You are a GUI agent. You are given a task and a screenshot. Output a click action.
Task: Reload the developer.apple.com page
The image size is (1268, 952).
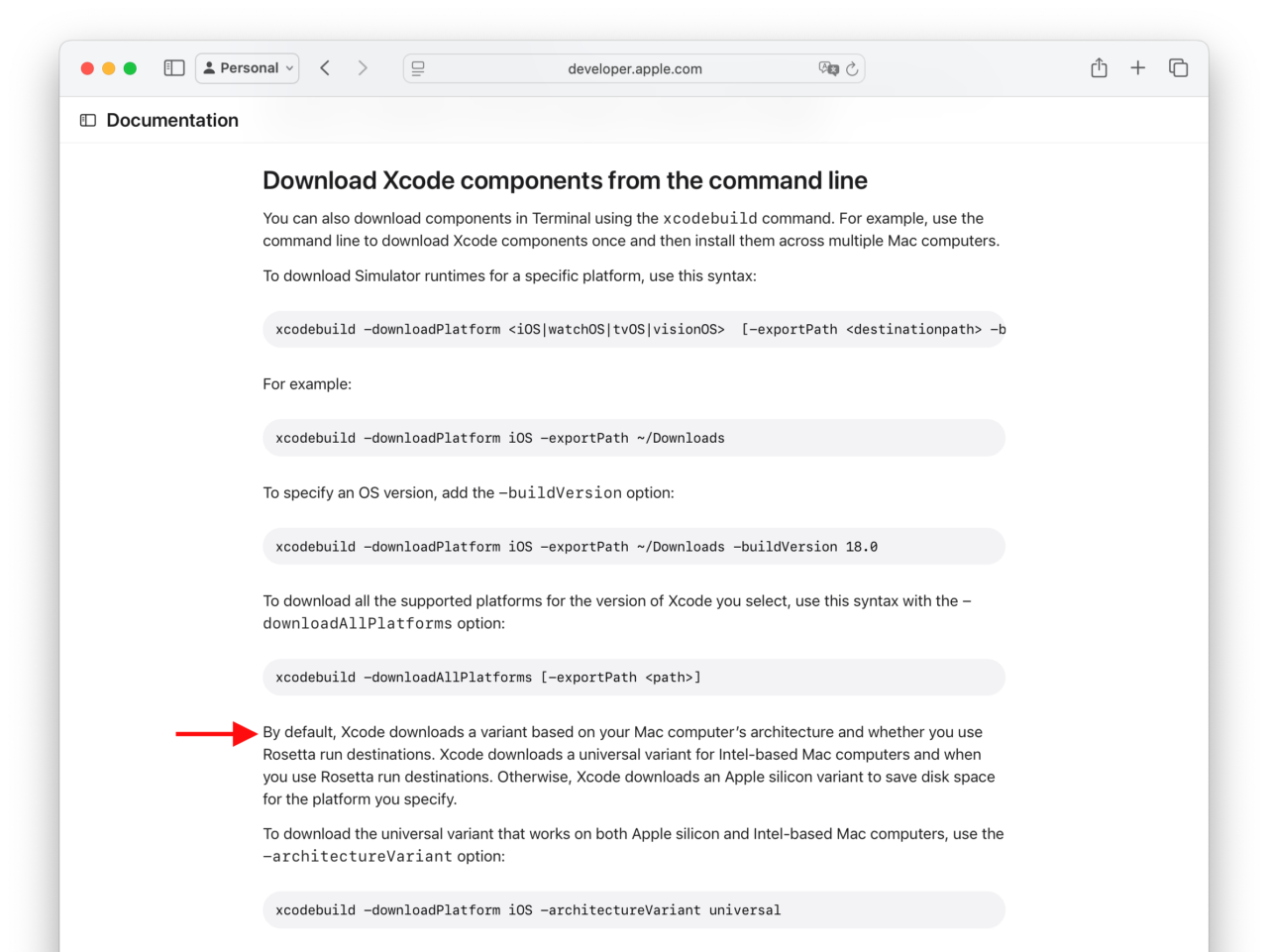click(853, 68)
